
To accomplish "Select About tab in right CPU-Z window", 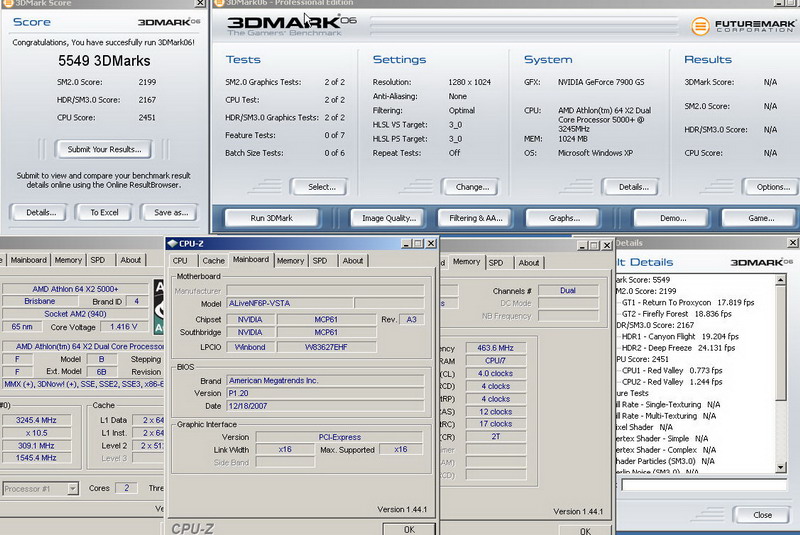I will (529, 263).
